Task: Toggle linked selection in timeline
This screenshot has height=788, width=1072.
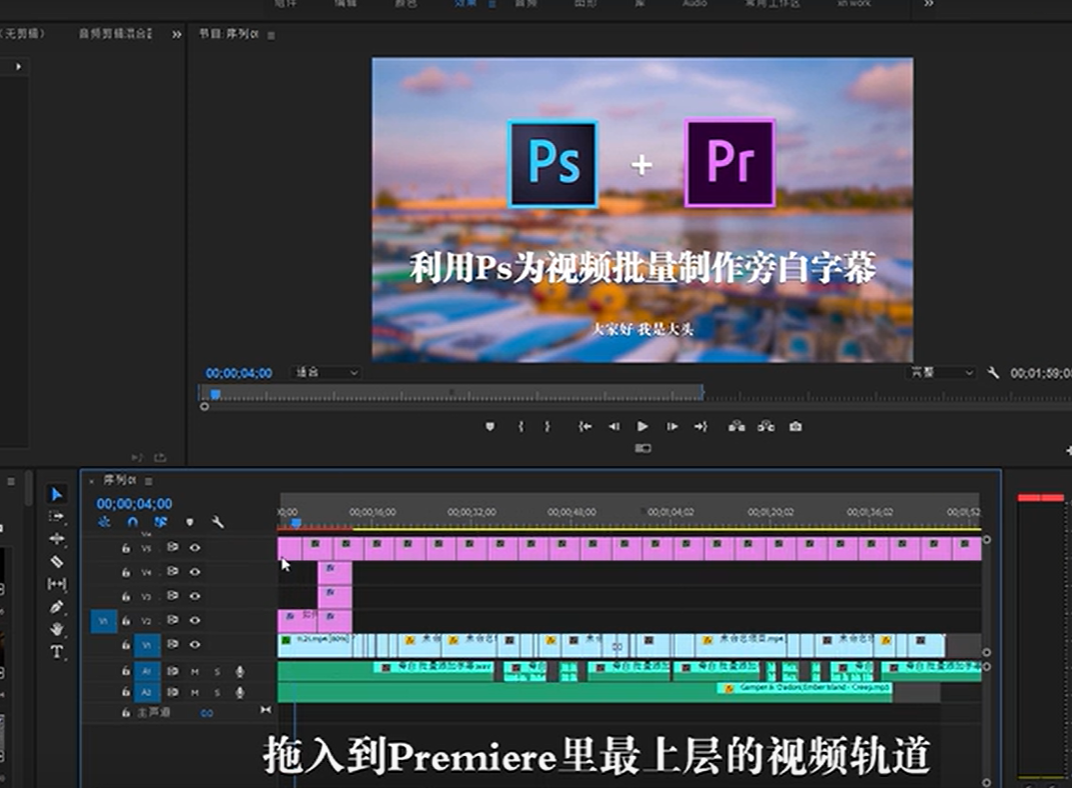Action: (x=161, y=522)
